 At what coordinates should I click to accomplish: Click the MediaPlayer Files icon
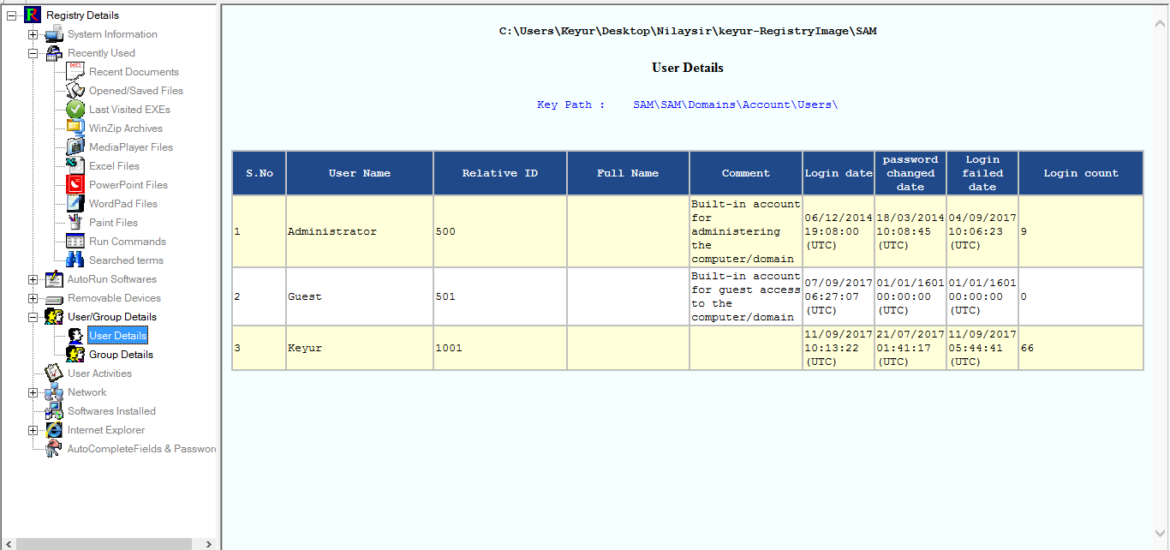coord(76,147)
